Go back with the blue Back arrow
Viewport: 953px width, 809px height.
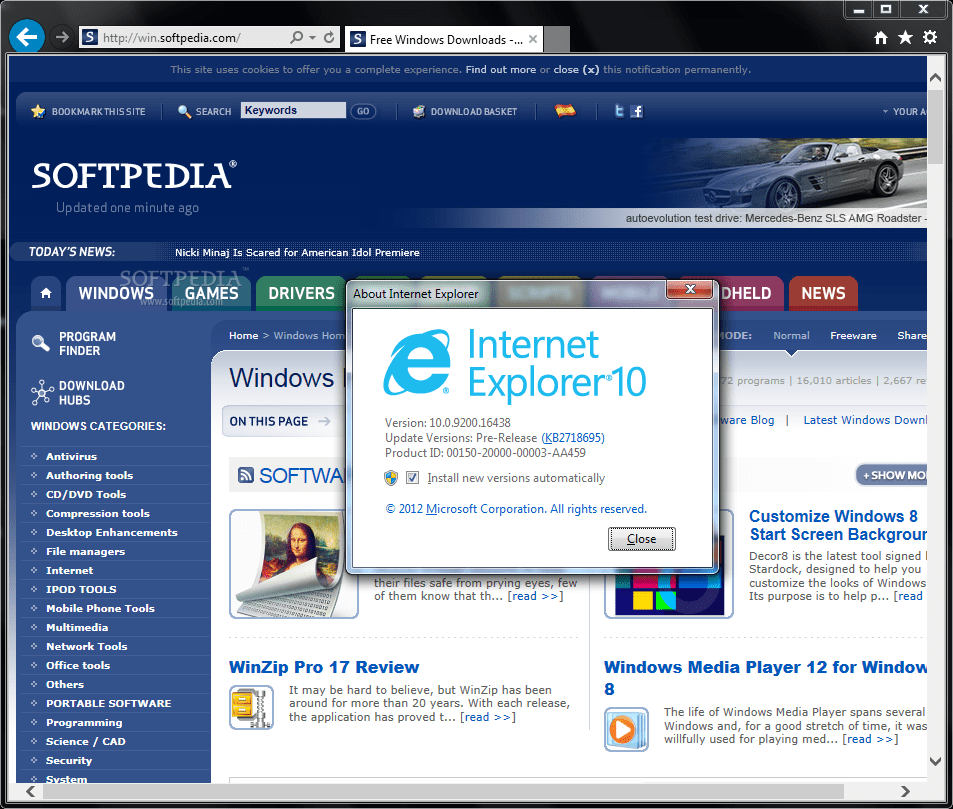[27, 37]
